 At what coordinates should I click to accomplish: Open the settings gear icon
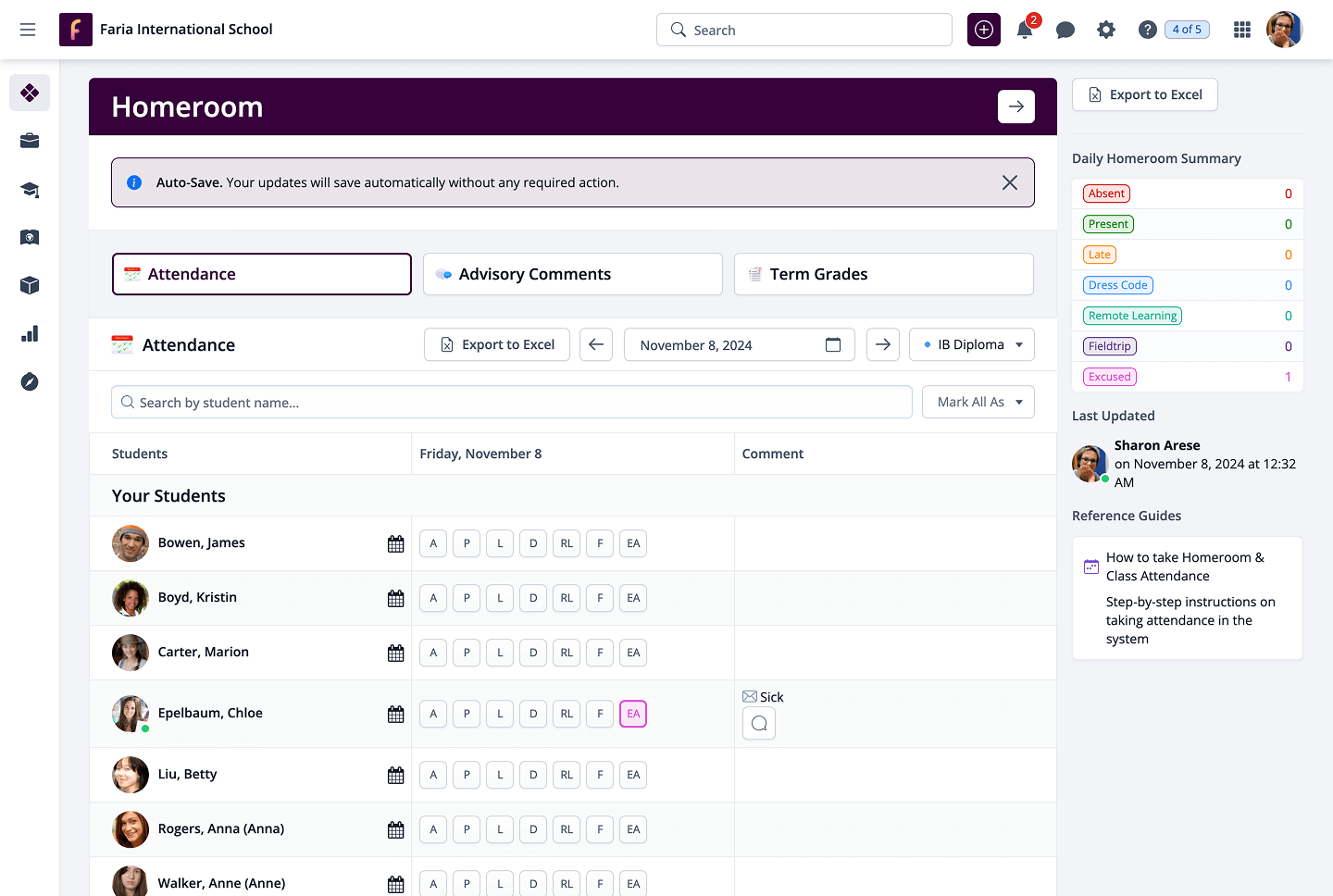pos(1105,30)
